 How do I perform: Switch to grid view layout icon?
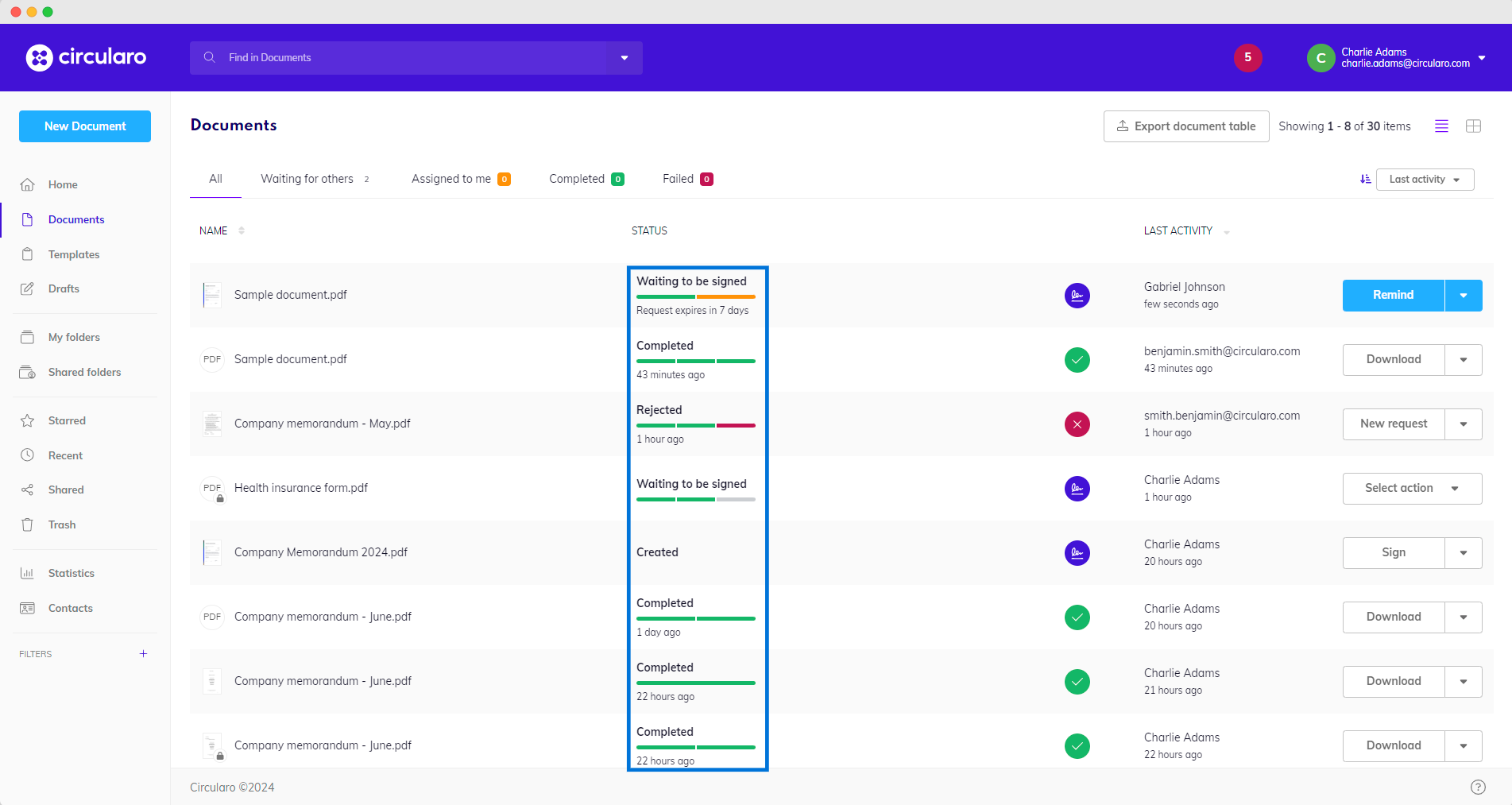1473,126
